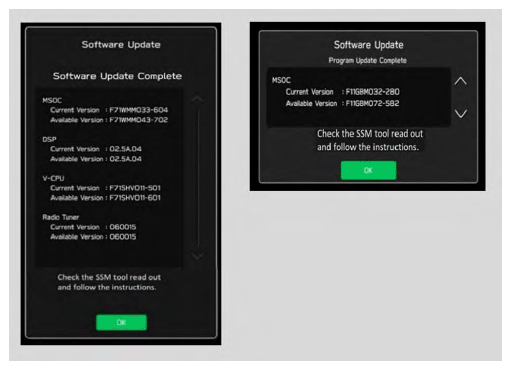511x370 pixels.
Task: Select Radio Tuner Current Version 060015 row
Action: pyautogui.click(x=93, y=227)
